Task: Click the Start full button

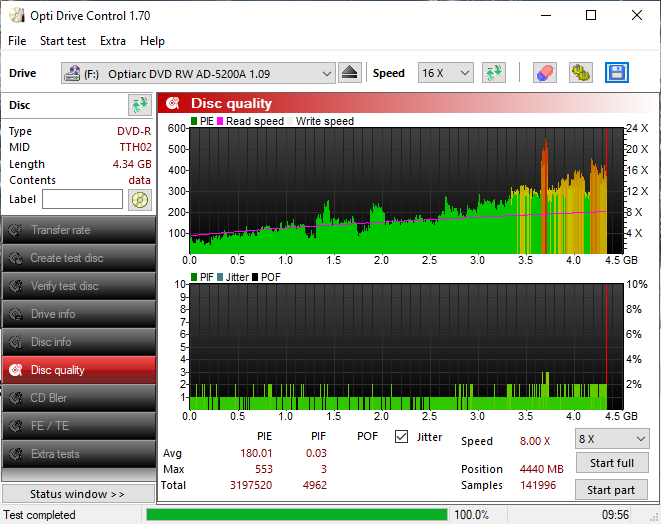Action: click(611, 464)
